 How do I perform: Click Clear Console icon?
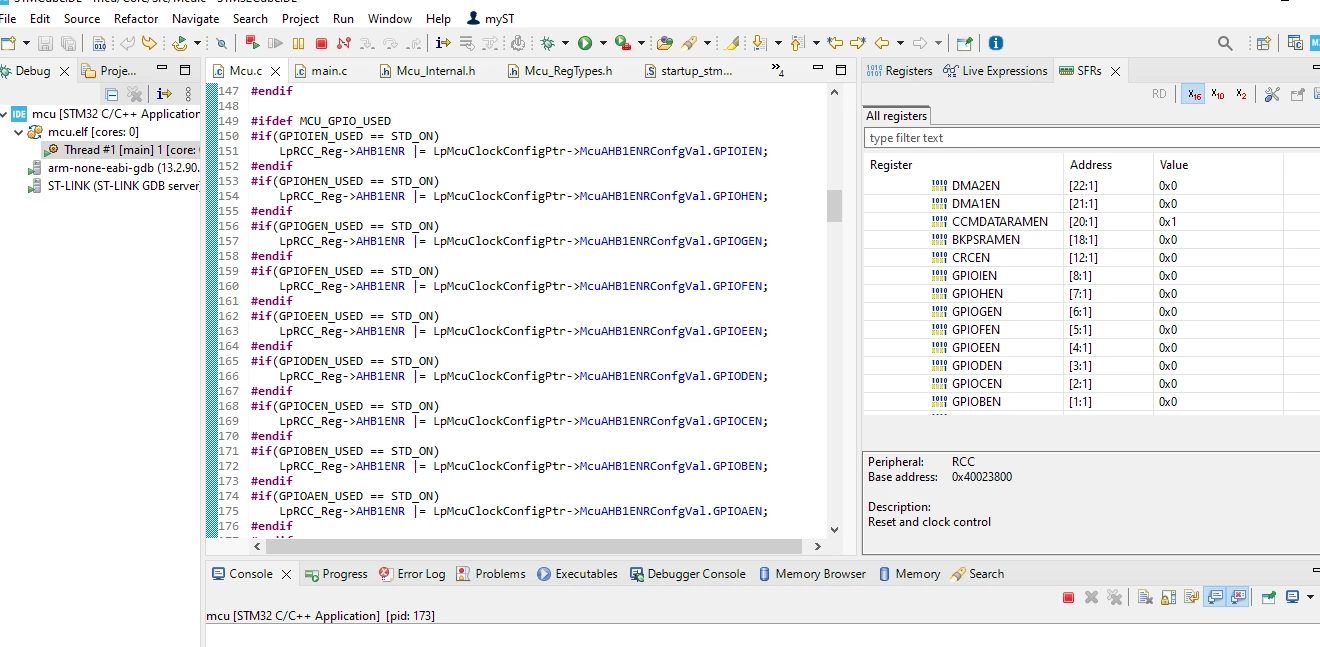click(1144, 597)
